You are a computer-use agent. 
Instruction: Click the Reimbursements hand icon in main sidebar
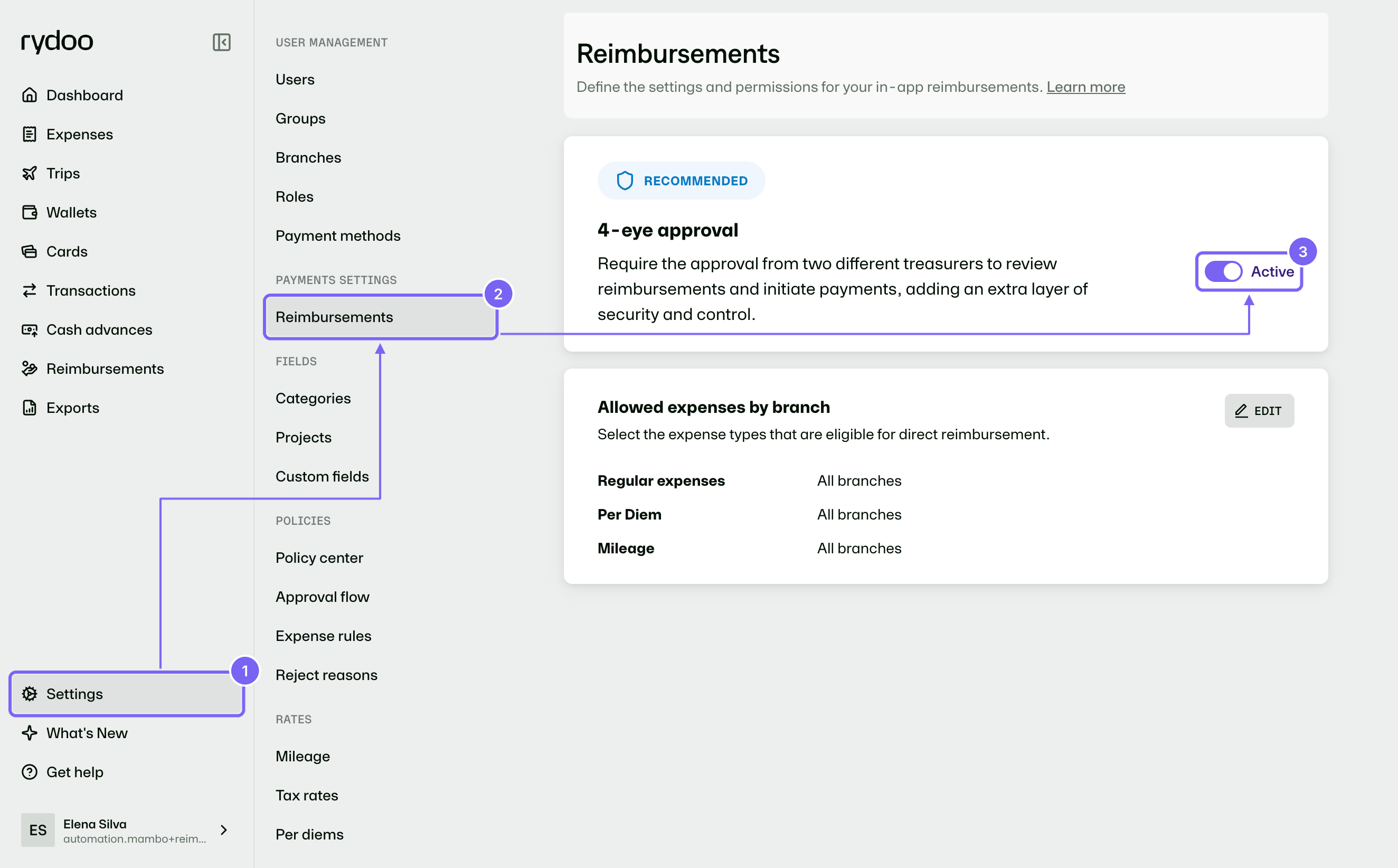tap(29, 369)
